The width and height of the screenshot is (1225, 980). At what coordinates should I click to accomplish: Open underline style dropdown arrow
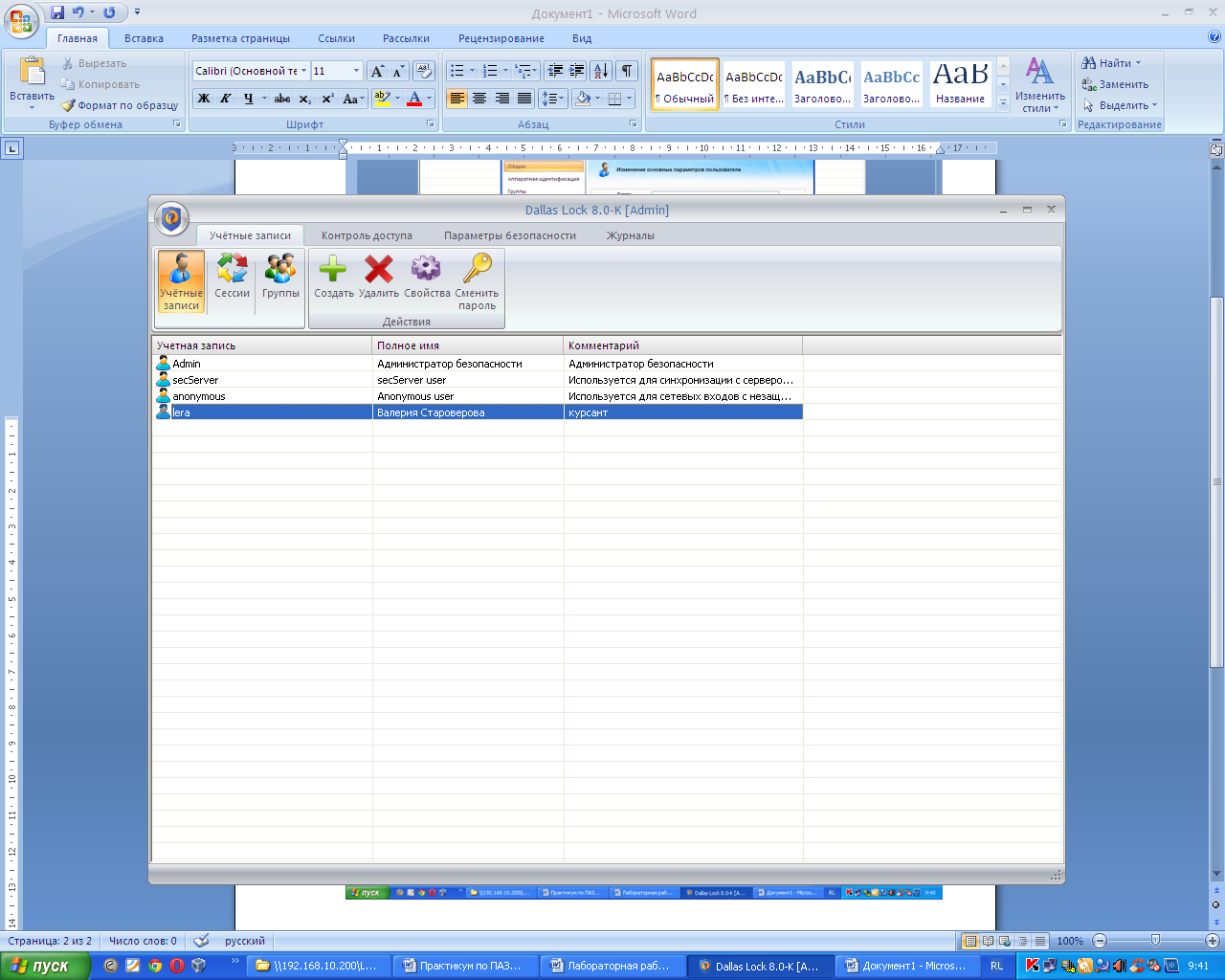265,98
